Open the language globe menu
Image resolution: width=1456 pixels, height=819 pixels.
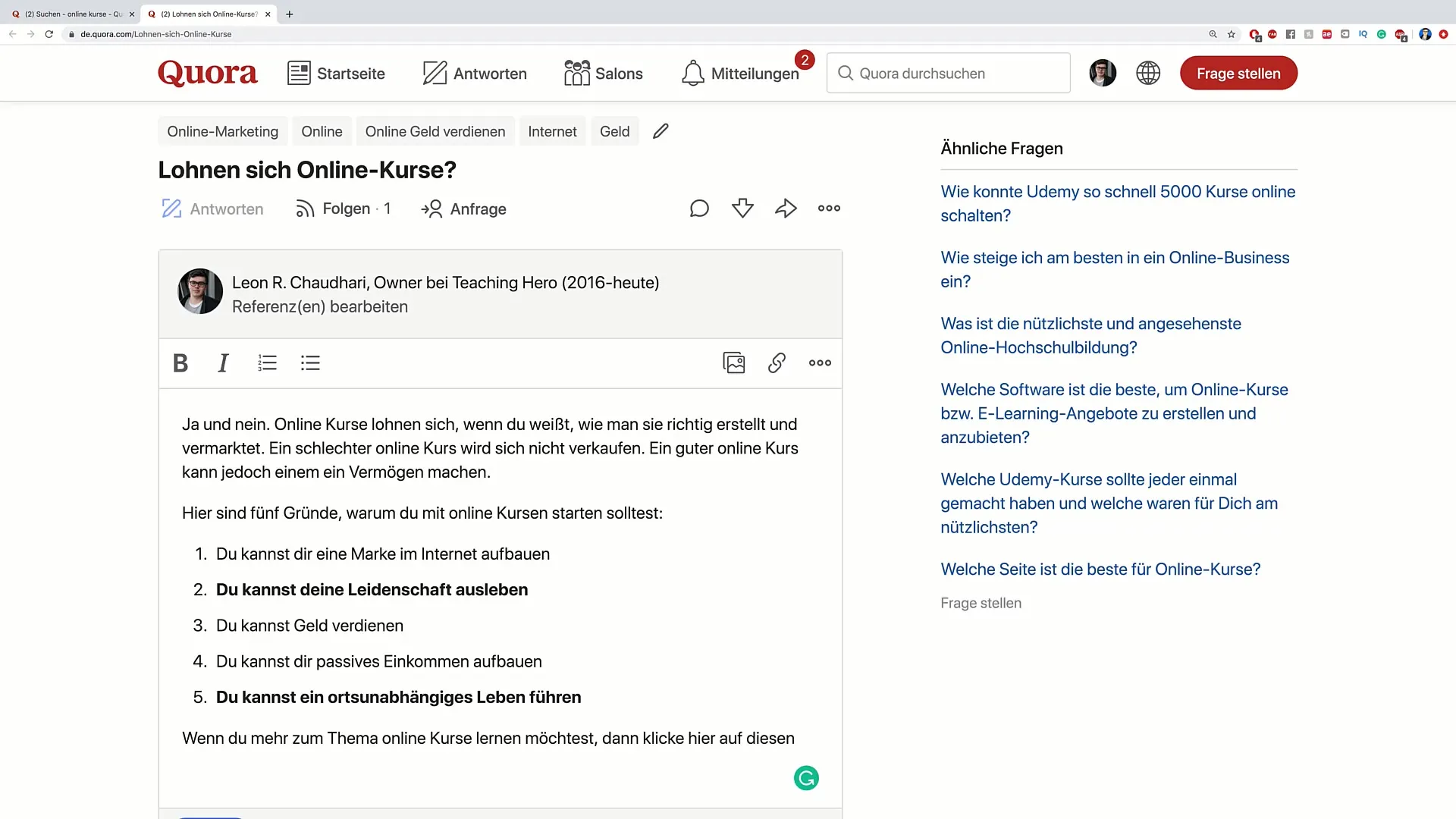click(1148, 73)
